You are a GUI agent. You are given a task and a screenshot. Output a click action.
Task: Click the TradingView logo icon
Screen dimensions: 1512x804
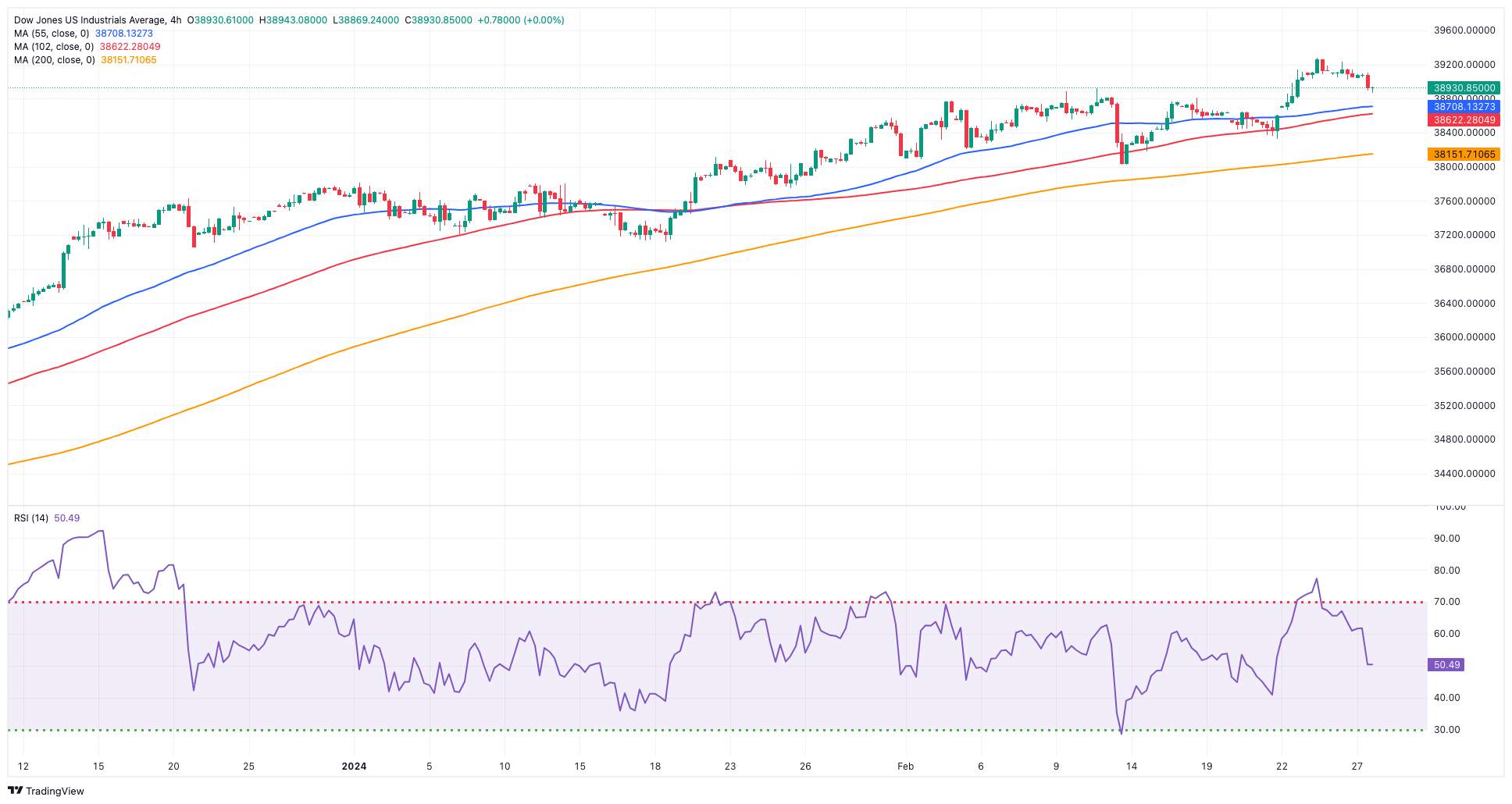(16, 791)
